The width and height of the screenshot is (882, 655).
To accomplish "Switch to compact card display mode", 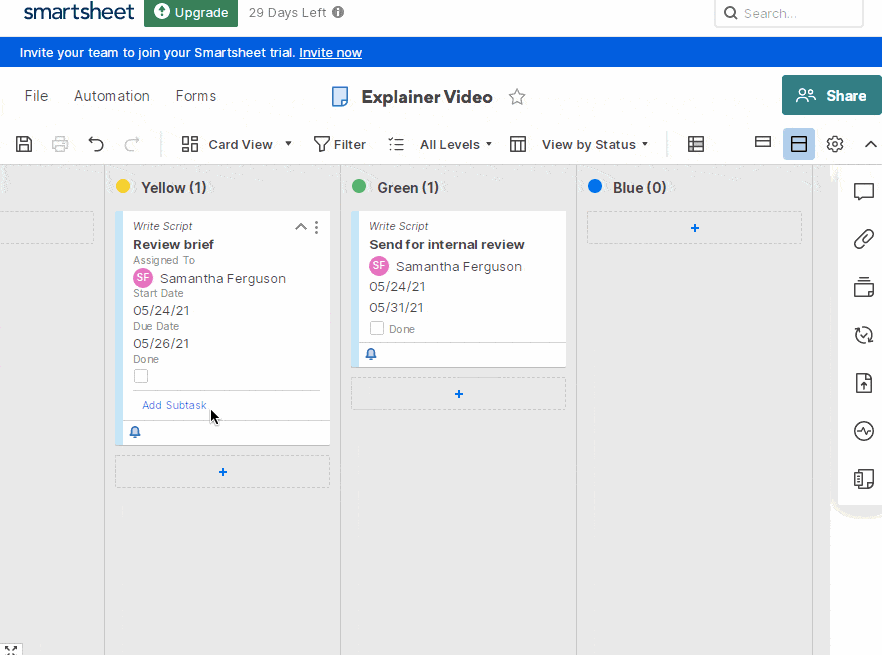I will coord(762,144).
